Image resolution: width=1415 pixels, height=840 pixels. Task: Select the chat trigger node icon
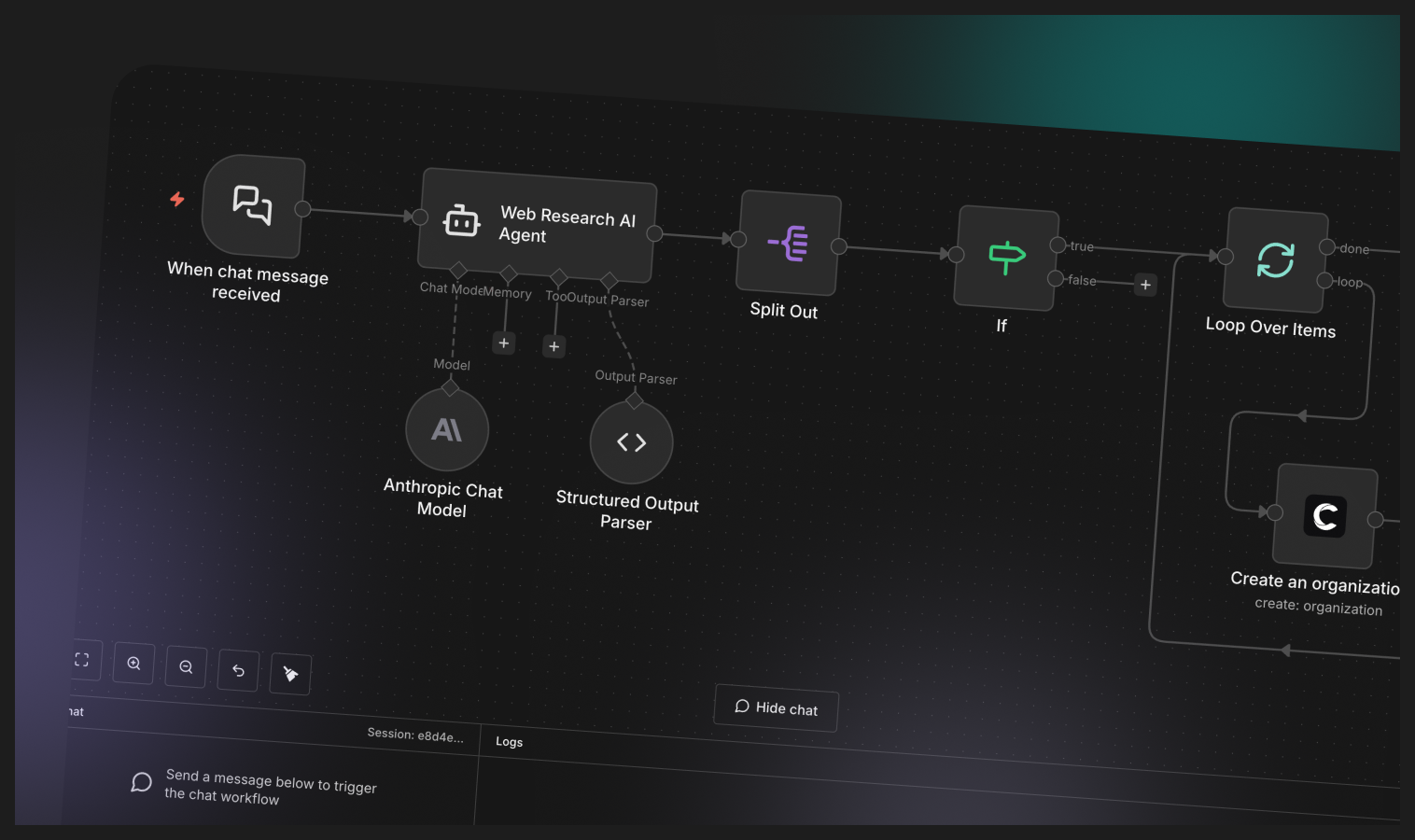[252, 205]
